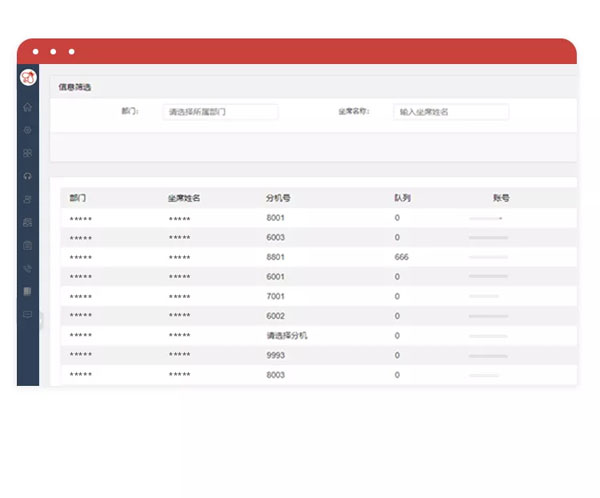Expand the 请选择分机 extension selector in table
The height and width of the screenshot is (498, 600).
point(287,336)
